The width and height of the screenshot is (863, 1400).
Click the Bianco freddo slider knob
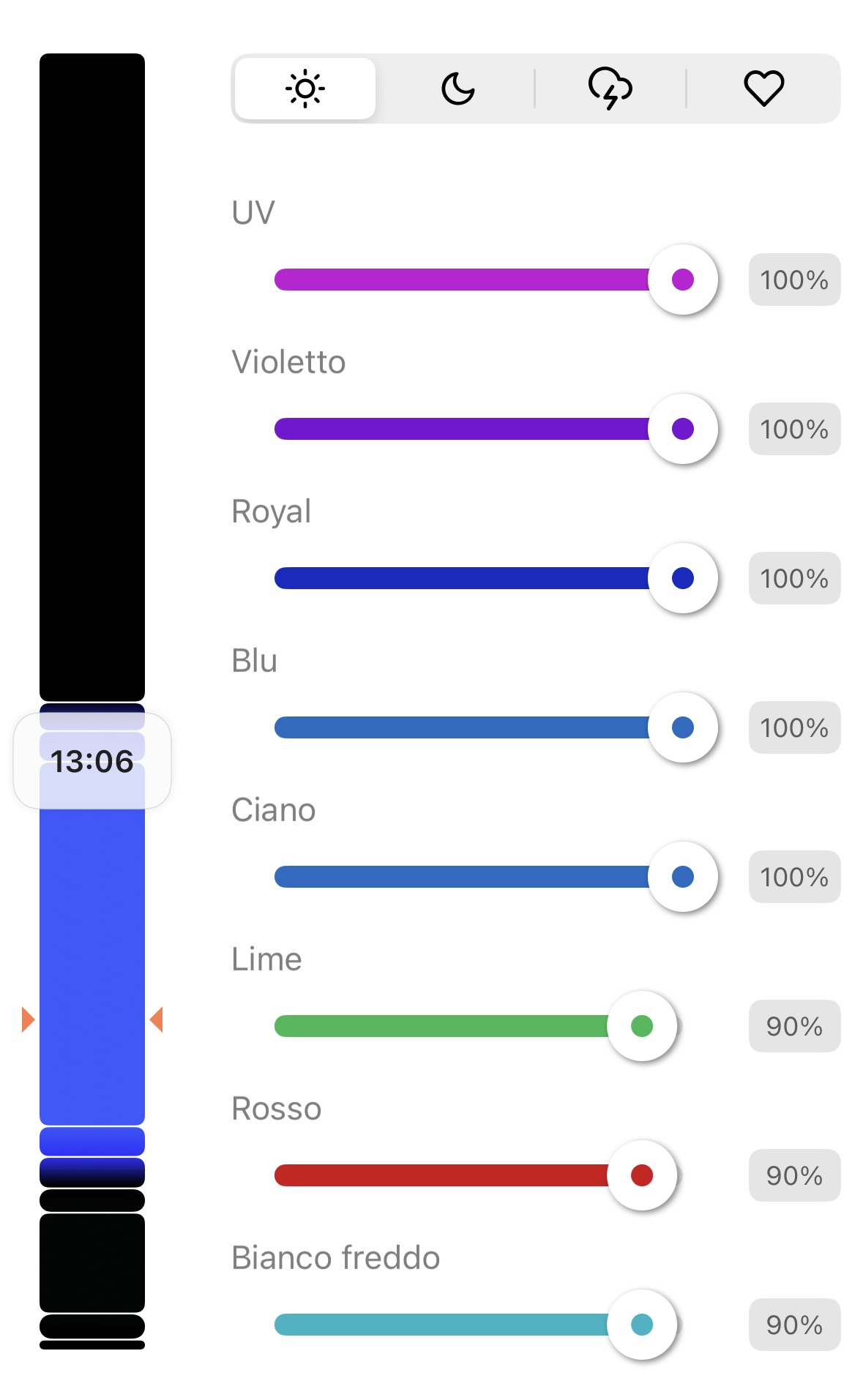point(642,1325)
